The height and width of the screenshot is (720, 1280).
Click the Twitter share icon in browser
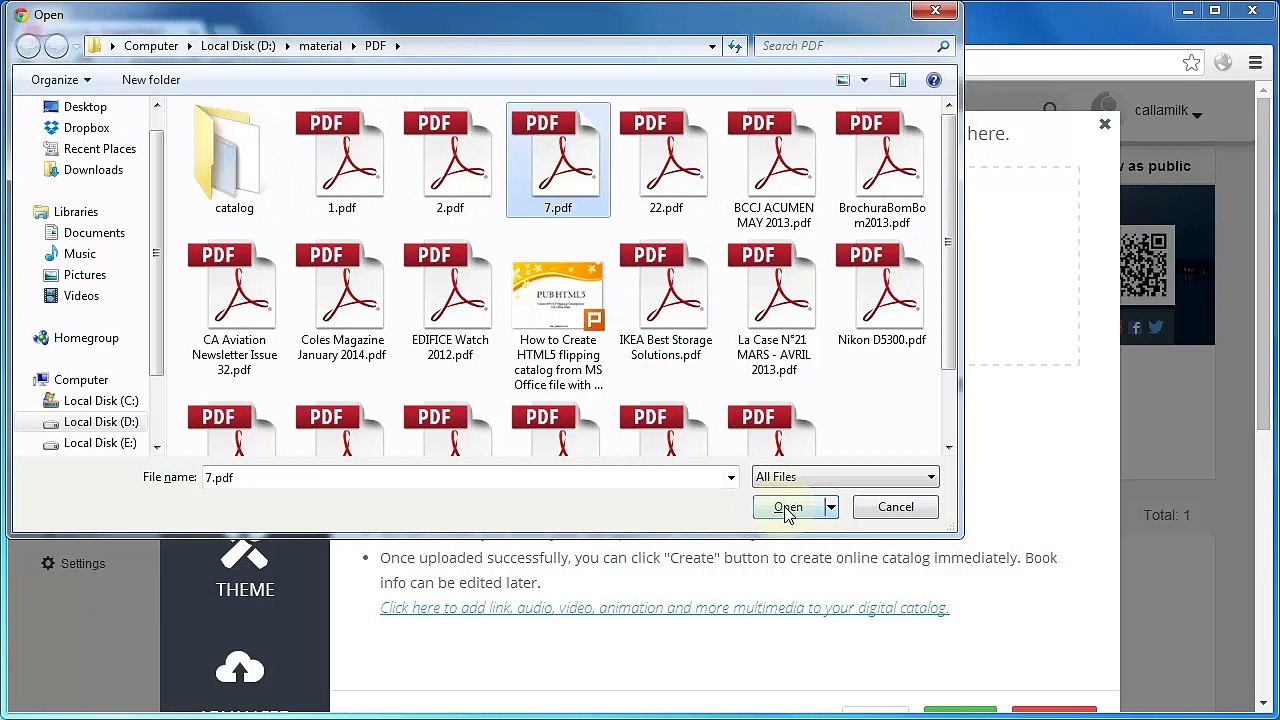click(1156, 327)
